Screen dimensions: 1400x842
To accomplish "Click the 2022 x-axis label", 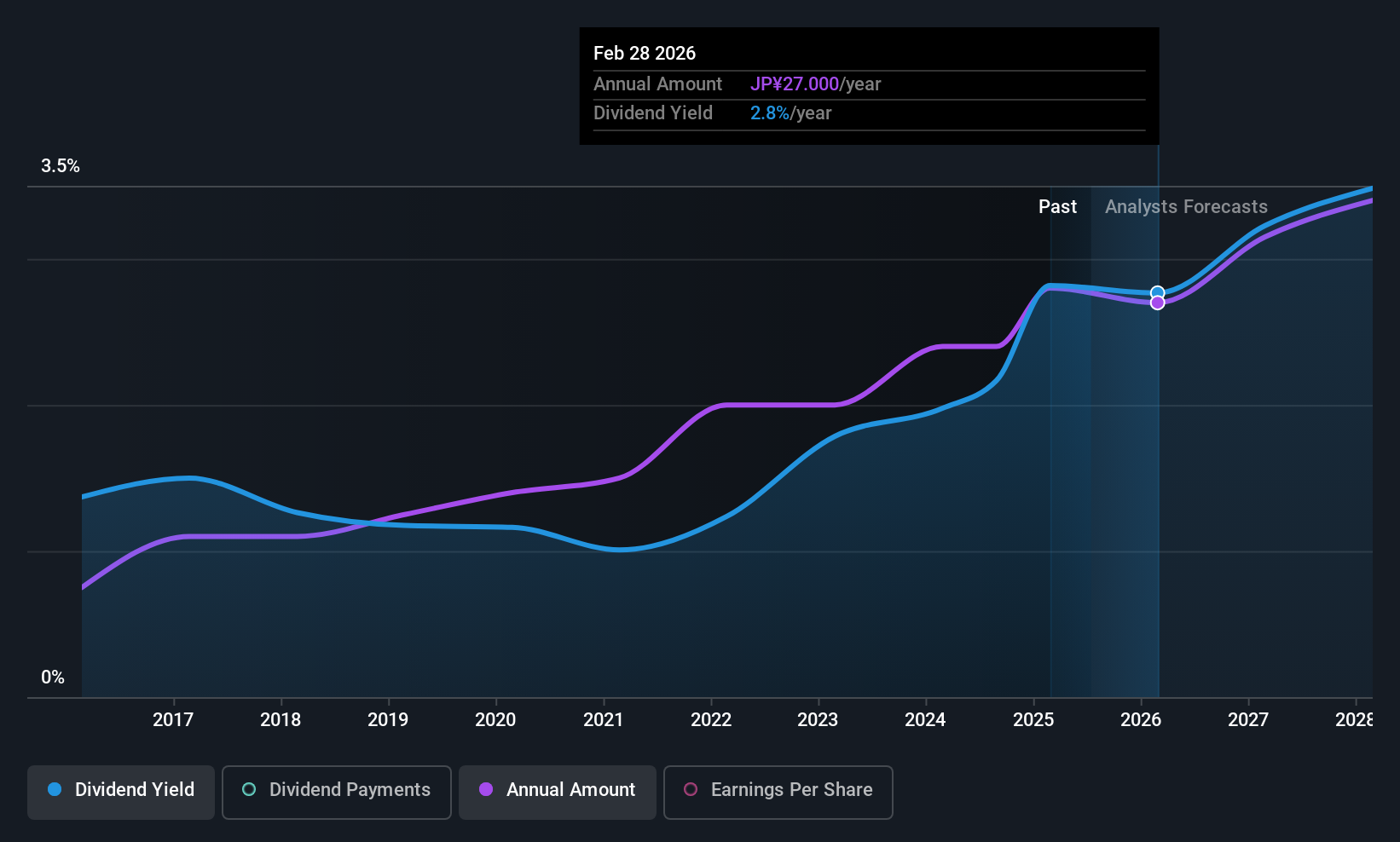I will [x=711, y=720].
